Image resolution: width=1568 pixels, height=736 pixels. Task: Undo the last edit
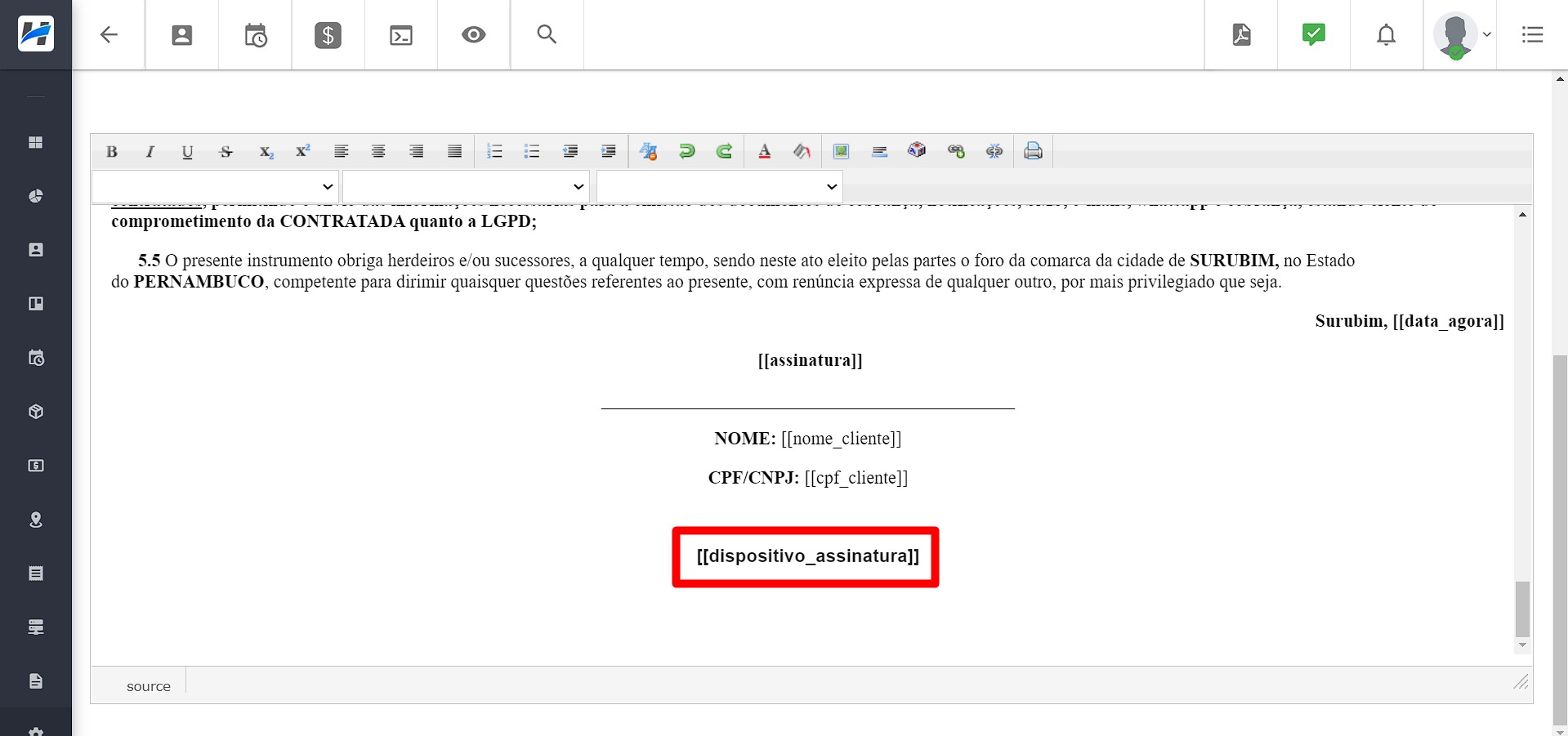click(686, 152)
